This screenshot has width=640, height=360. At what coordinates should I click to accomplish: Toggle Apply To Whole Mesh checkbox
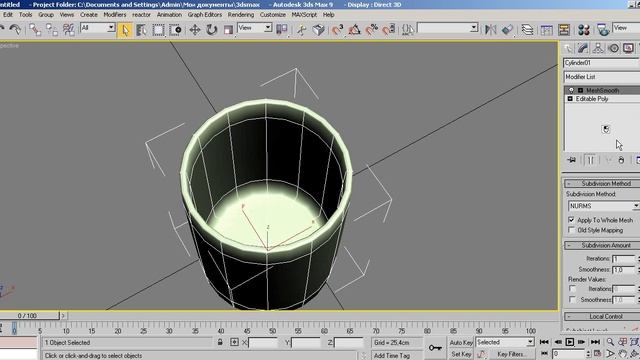coord(571,220)
